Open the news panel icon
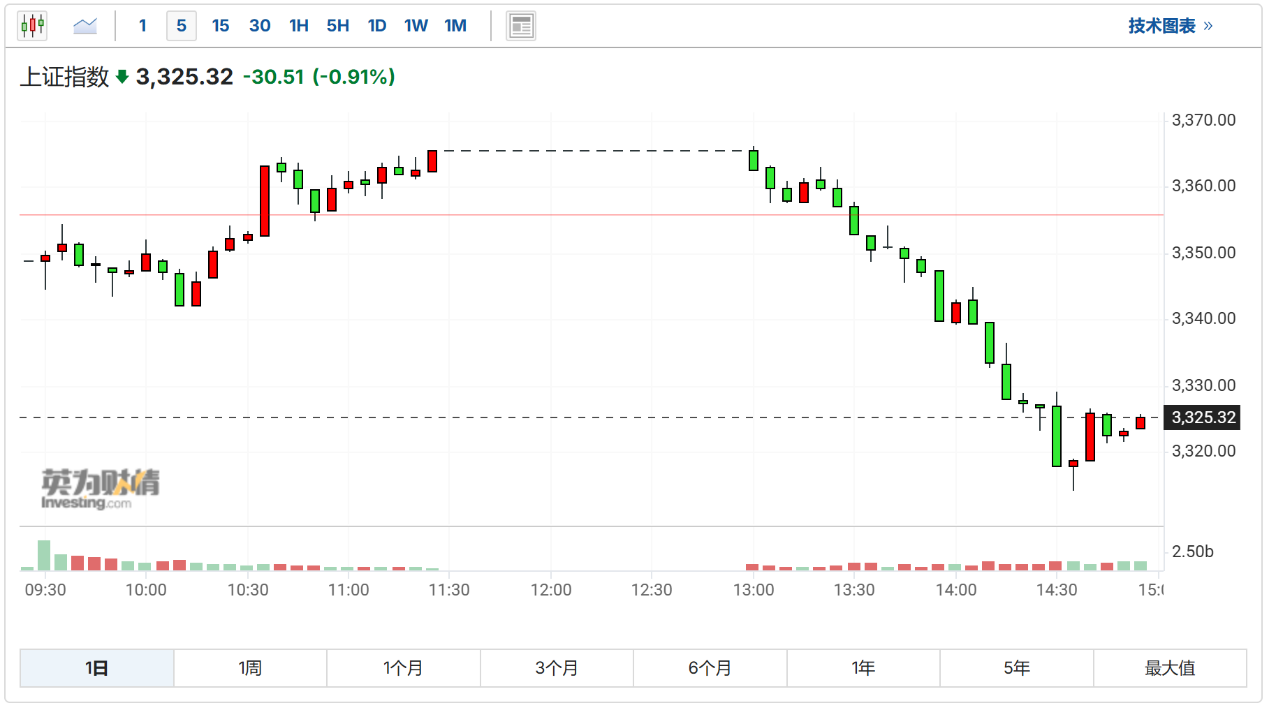The image size is (1269, 710). click(x=521, y=25)
